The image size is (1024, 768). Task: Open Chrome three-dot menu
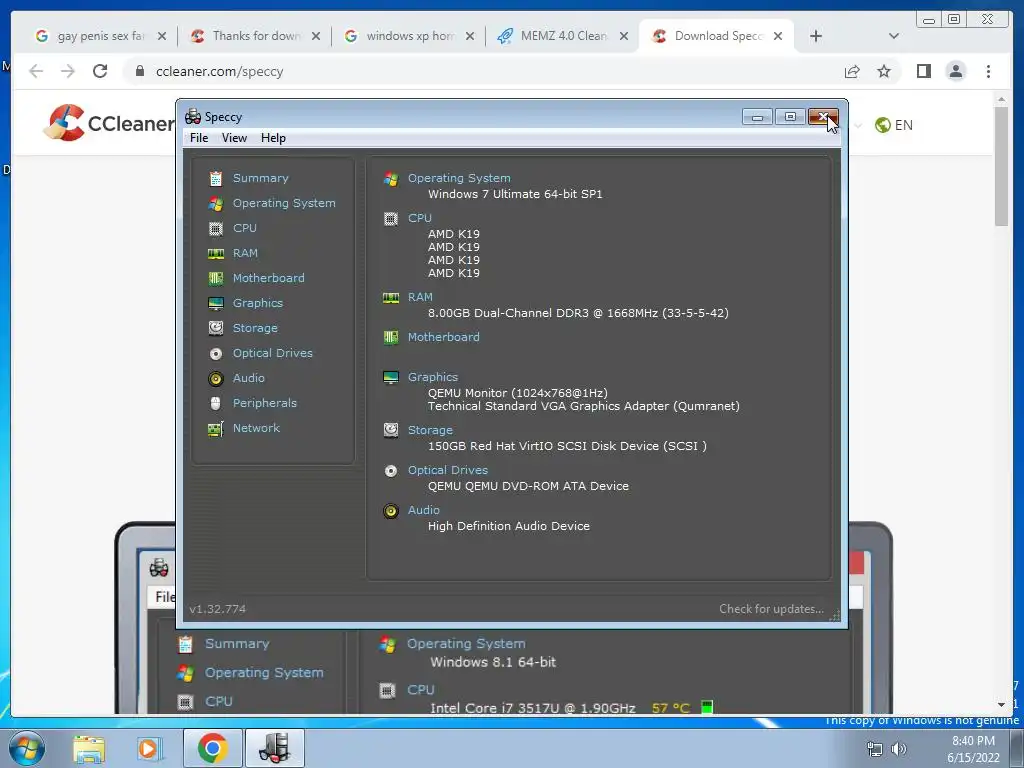(x=988, y=71)
